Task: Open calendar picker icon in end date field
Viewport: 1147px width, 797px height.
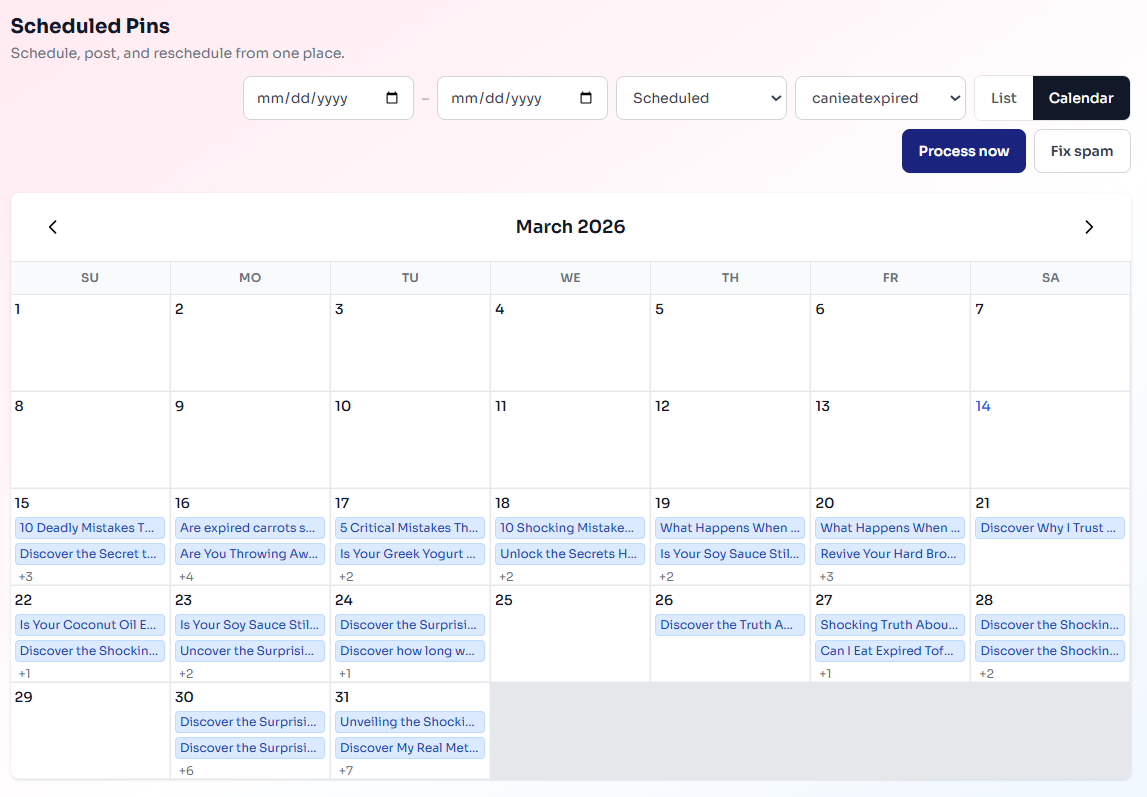Action: coord(586,98)
